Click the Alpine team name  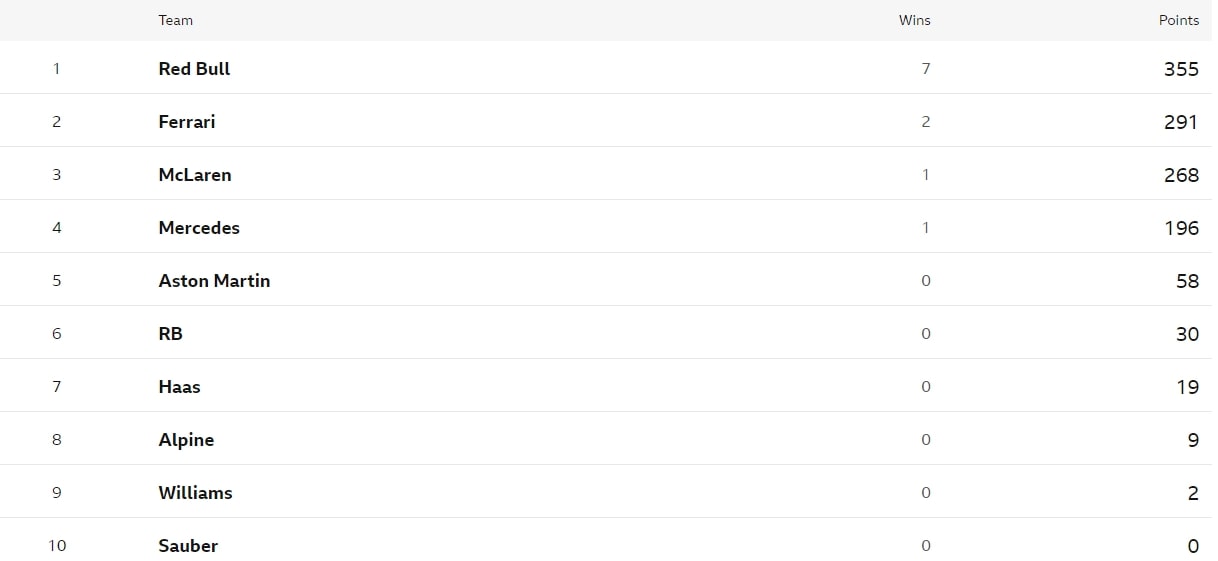click(186, 440)
